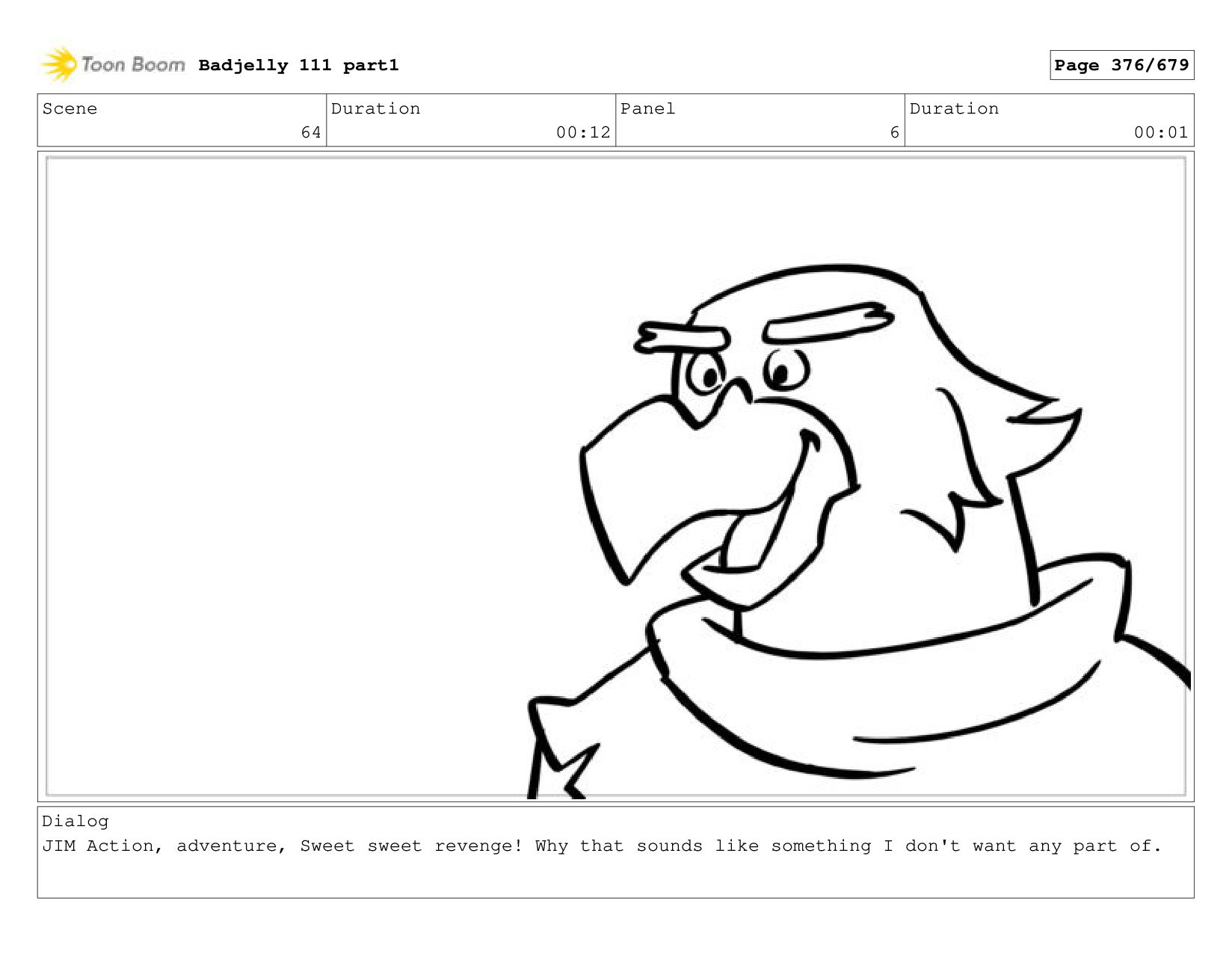Click the storyboard panel eagle drawing

858,531
